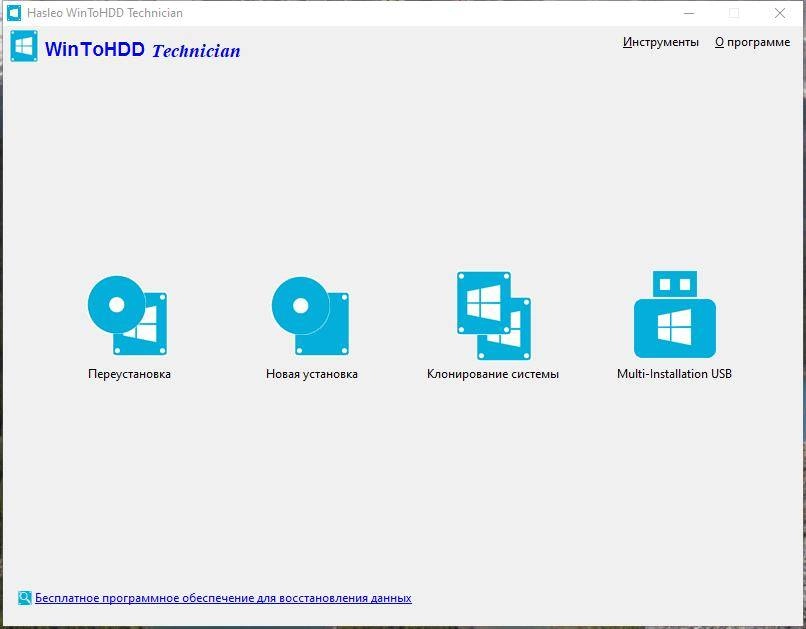Click the Hasleo WinToHDD Technician title text

tap(105, 13)
